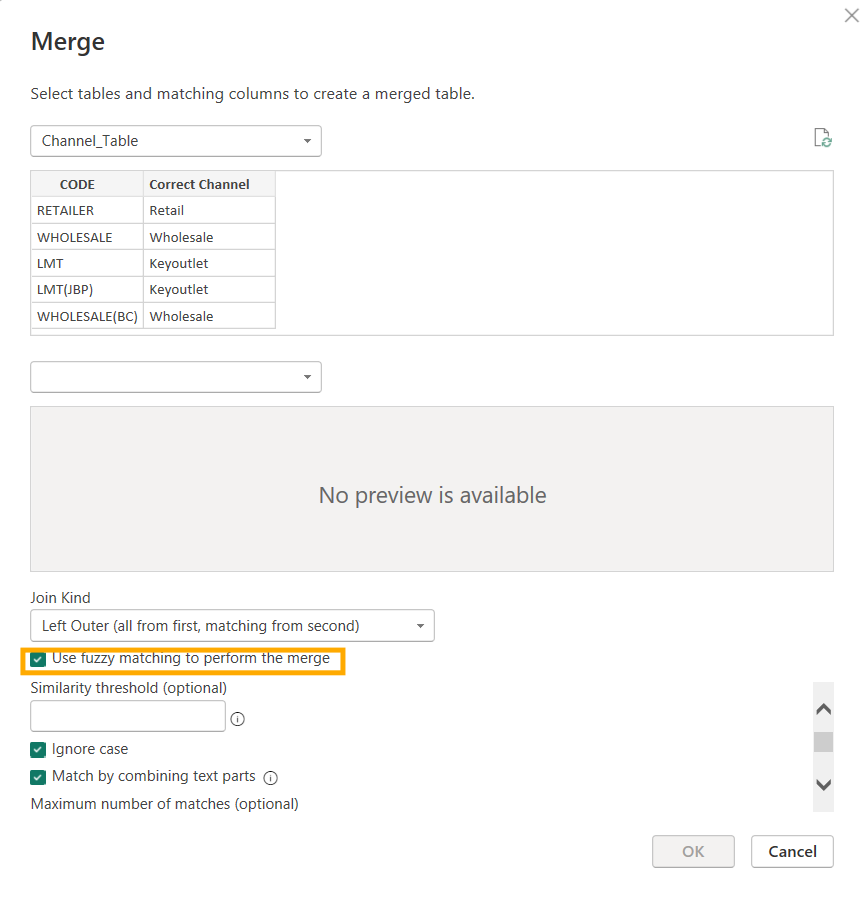Click the WHOLESALE(BC) cell

click(87, 316)
